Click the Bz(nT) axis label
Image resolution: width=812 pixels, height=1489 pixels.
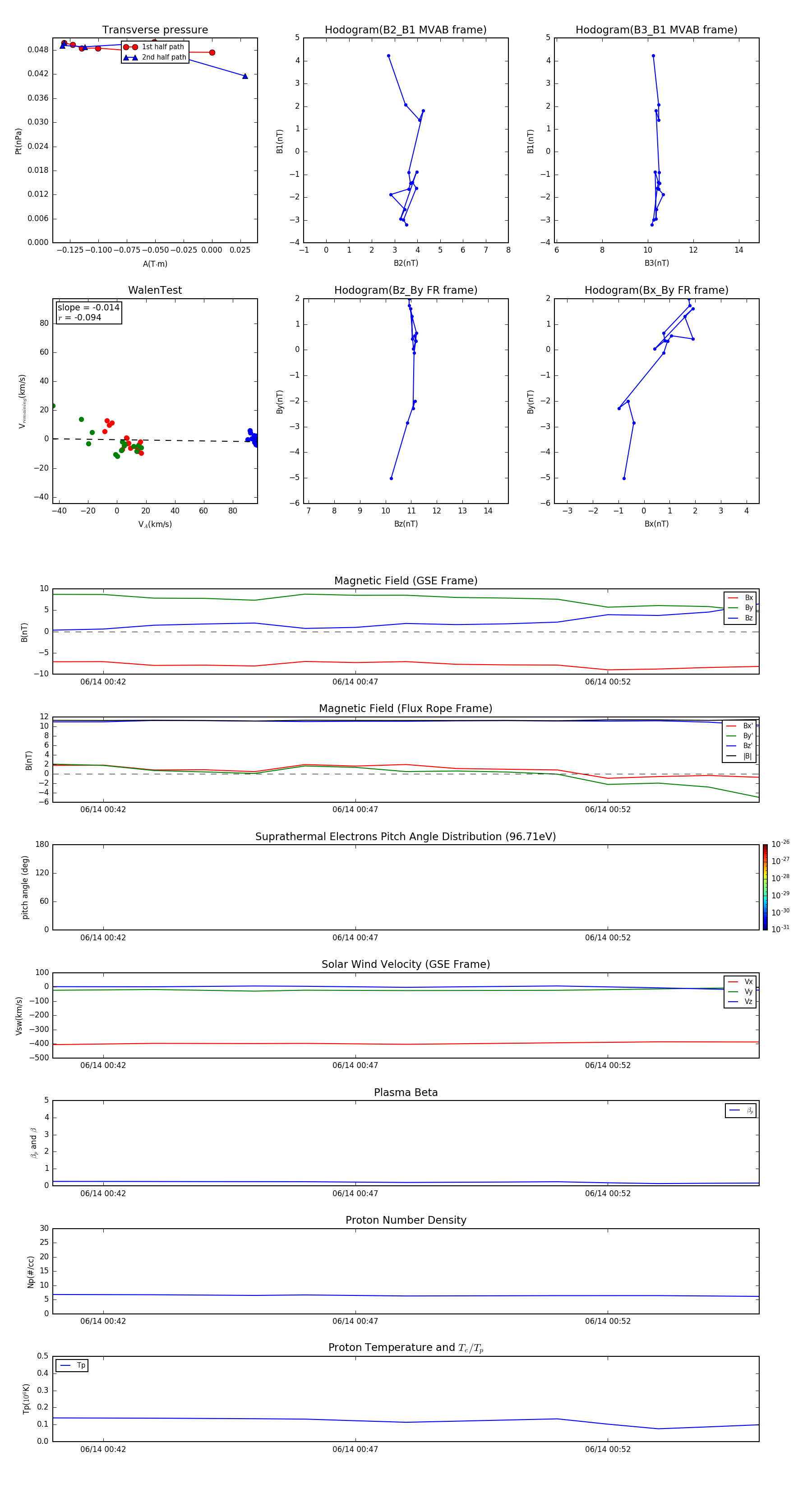click(406, 524)
